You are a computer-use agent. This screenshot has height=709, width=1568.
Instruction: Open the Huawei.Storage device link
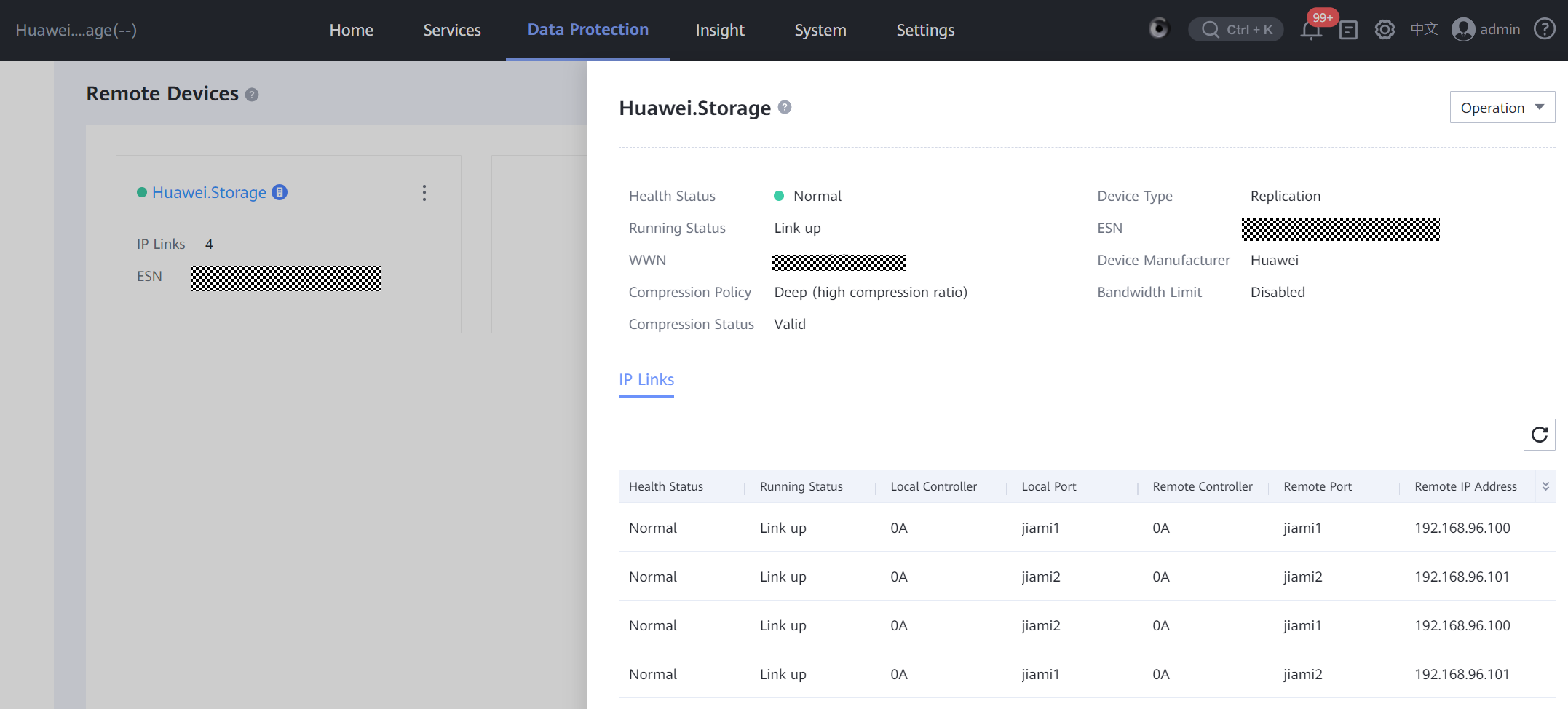[209, 193]
